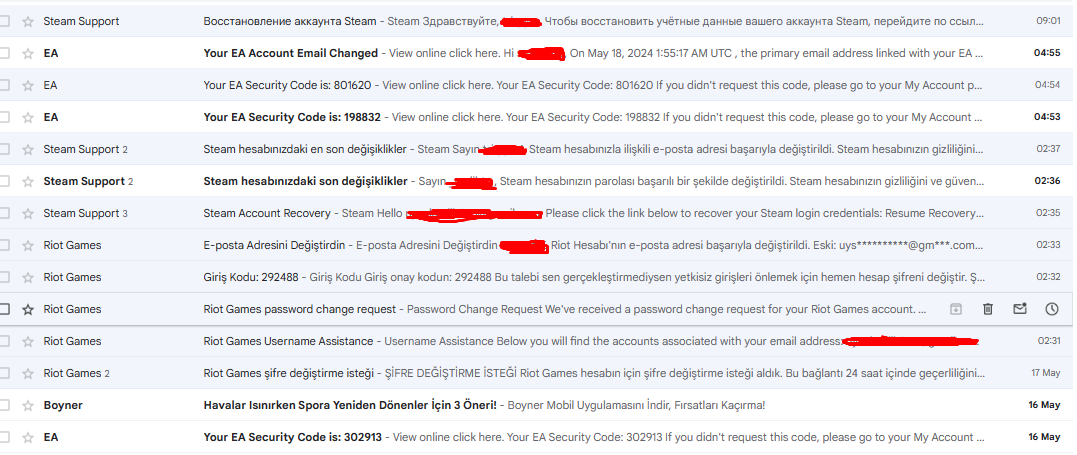Open the 'Your EA Account Email Changed' email

[x=290, y=53]
